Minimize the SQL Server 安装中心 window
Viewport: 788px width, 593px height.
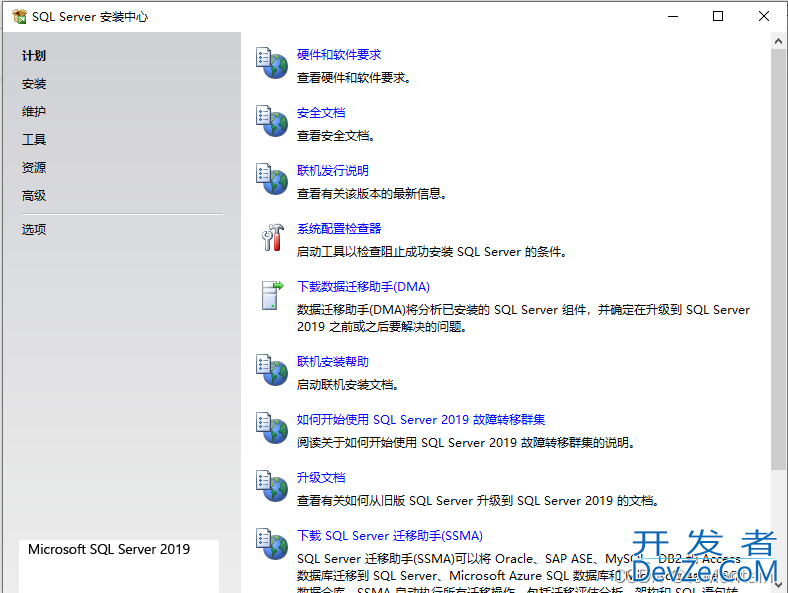(673, 16)
